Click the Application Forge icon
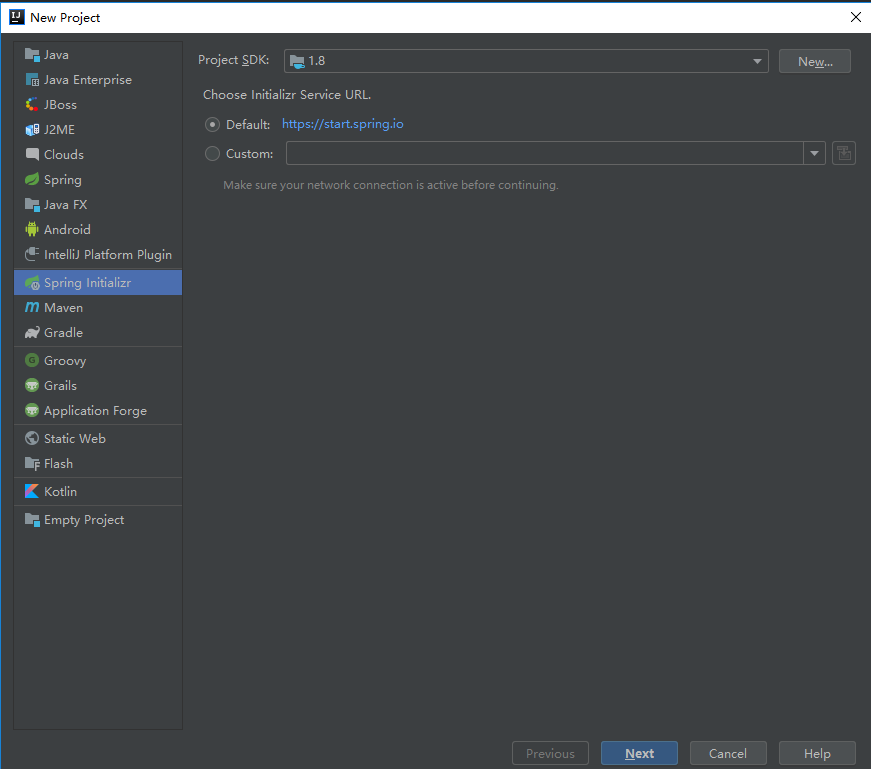 point(32,411)
